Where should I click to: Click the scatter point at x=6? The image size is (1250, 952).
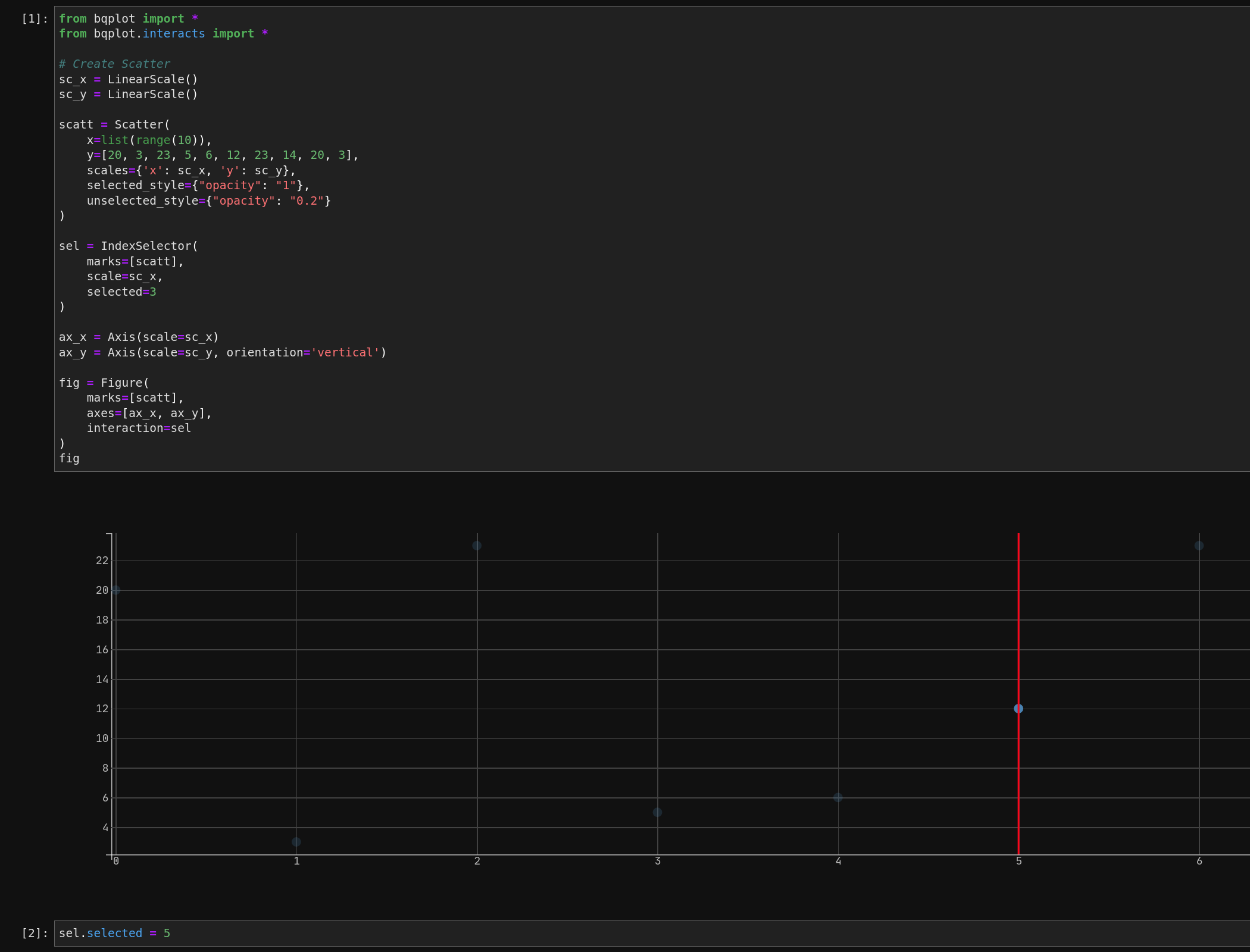(1199, 546)
